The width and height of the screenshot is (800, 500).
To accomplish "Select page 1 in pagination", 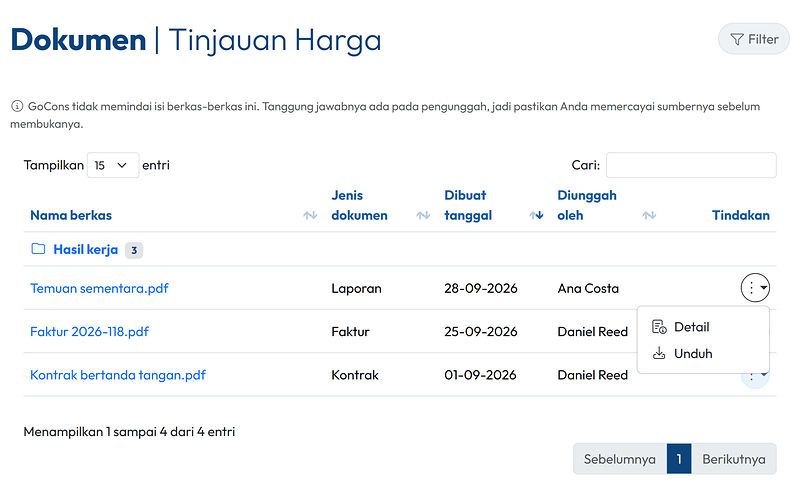I will pos(679,459).
